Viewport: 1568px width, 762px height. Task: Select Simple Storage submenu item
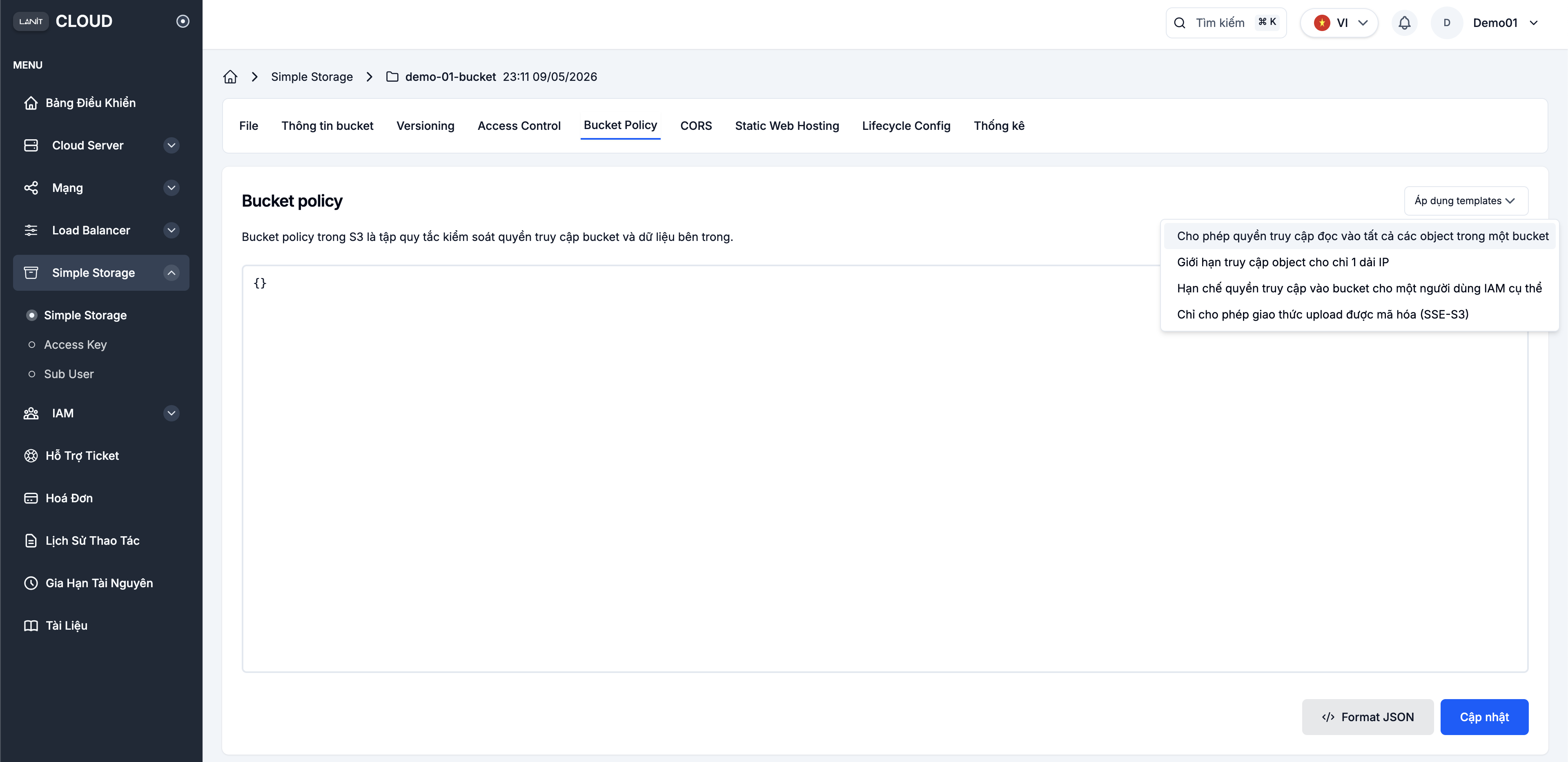pos(85,315)
